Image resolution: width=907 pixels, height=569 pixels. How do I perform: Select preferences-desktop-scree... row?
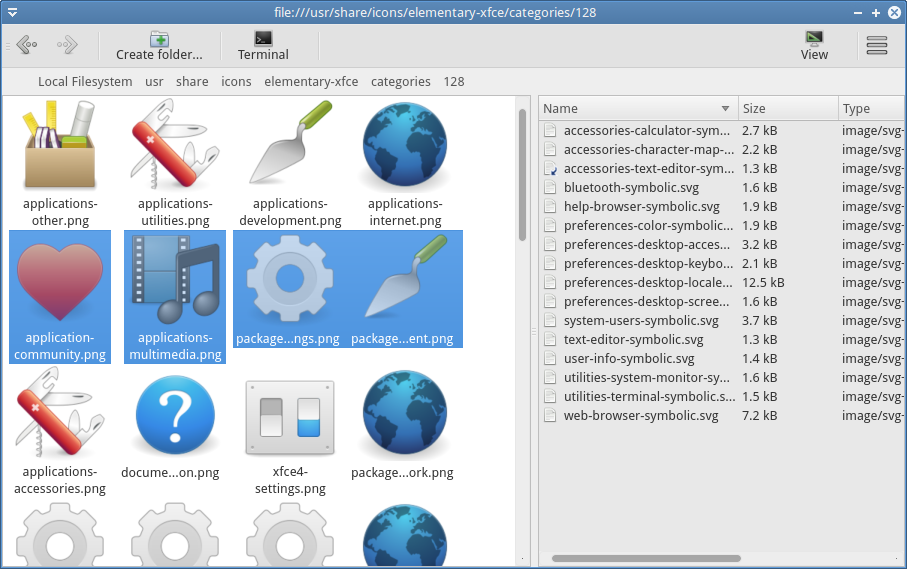[722, 302]
